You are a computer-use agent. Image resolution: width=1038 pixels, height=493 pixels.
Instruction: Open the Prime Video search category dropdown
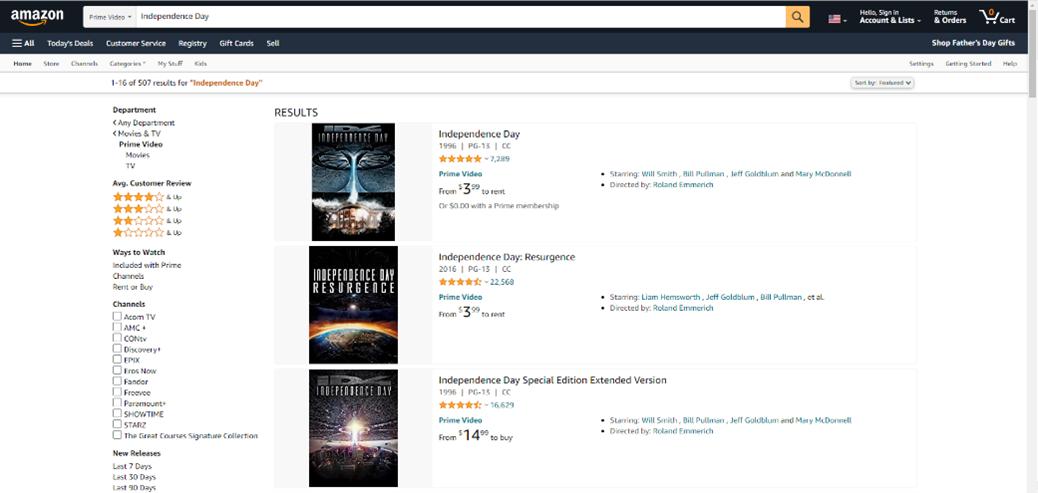(110, 17)
